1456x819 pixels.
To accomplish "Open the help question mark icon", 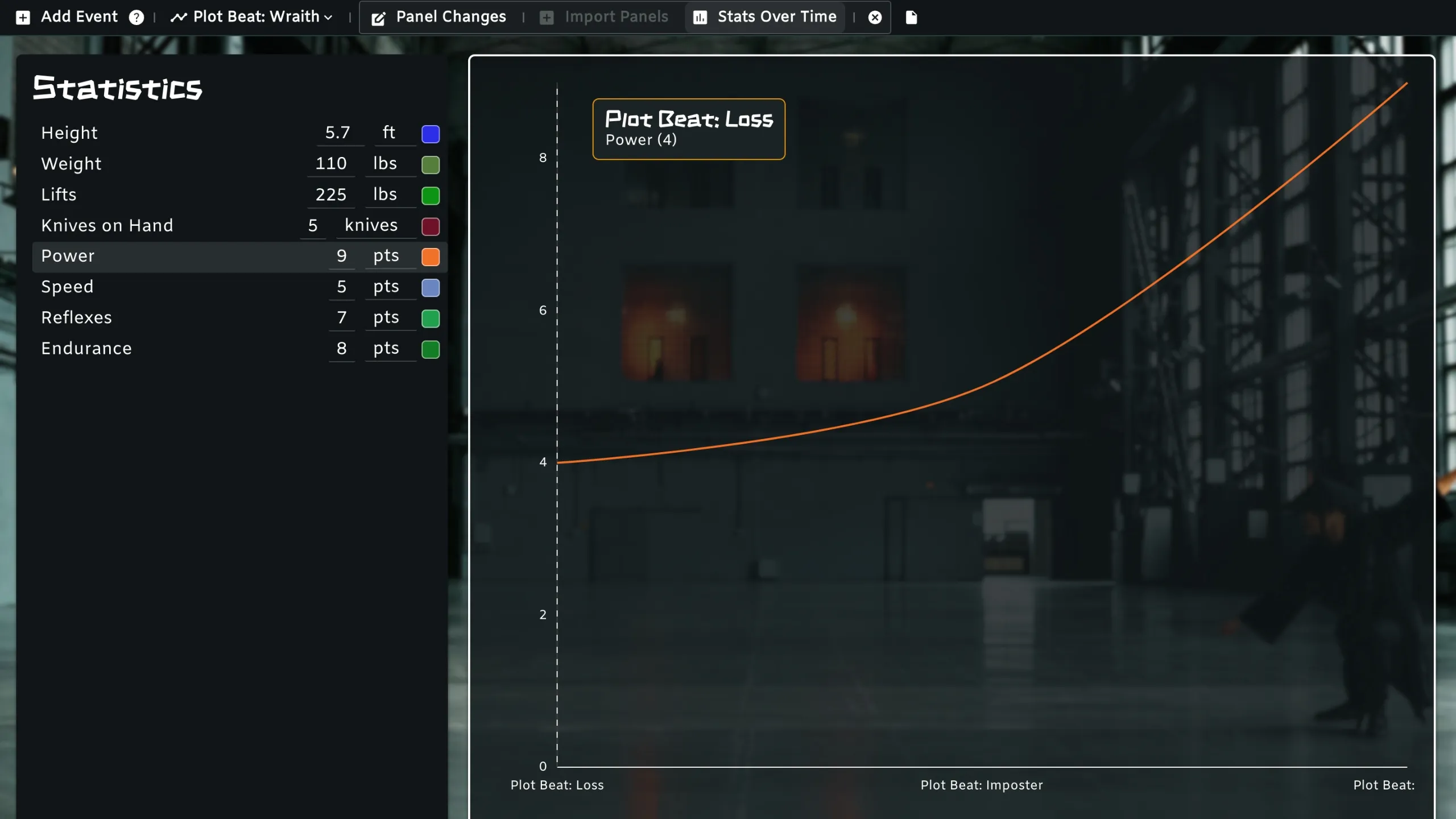I will point(136,18).
